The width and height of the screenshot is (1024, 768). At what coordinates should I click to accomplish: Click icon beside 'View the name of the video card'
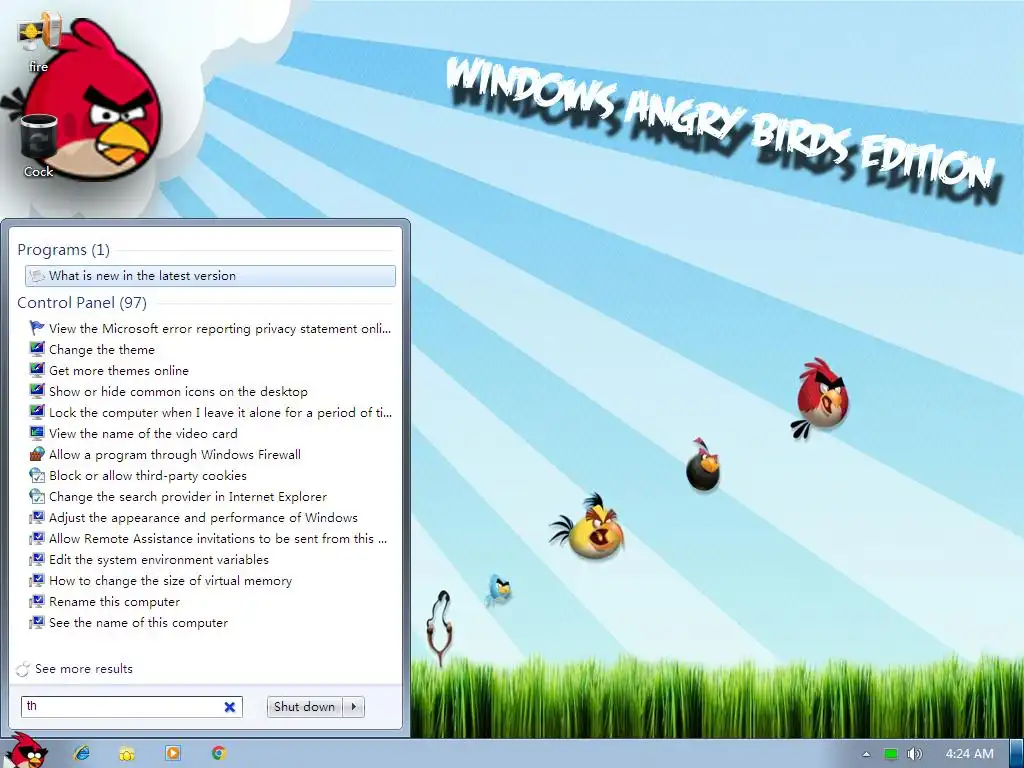[37, 432]
